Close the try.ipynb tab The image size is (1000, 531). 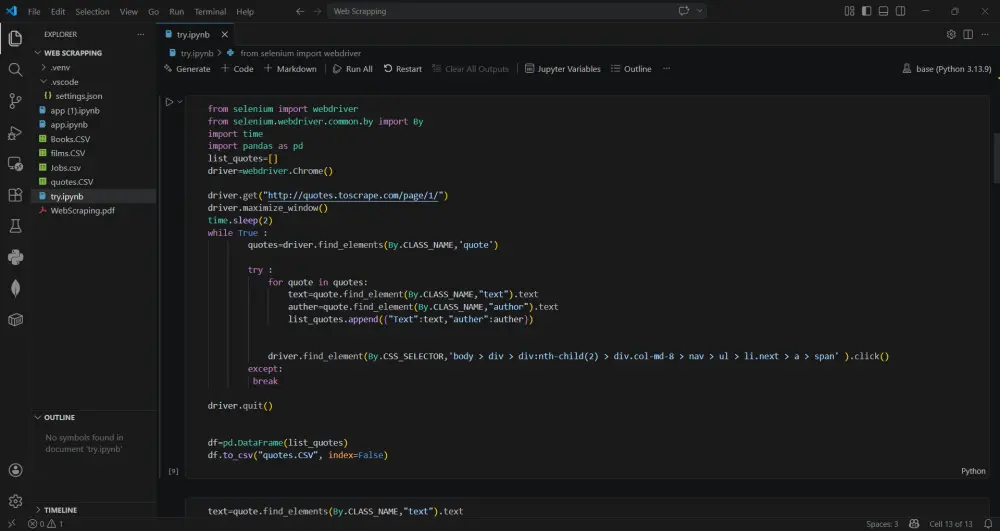click(224, 34)
